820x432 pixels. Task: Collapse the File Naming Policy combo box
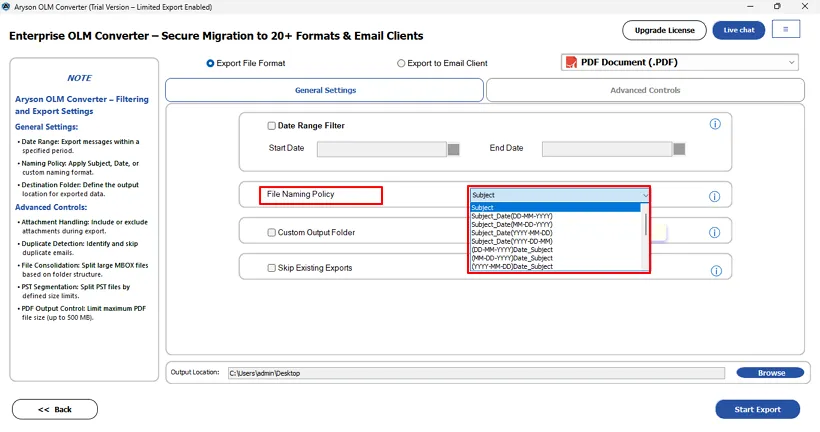pyautogui.click(x=645, y=195)
